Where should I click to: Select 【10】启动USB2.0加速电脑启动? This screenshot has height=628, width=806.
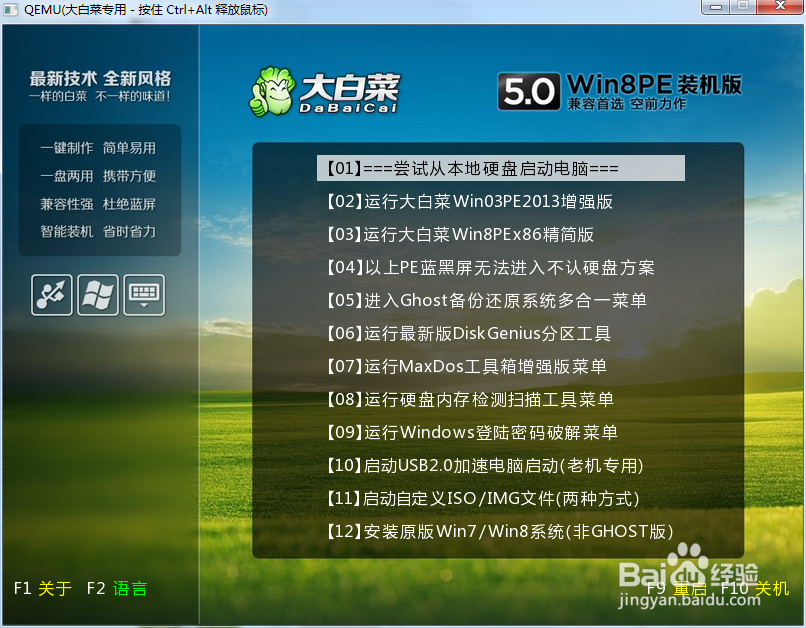pyautogui.click(x=485, y=466)
